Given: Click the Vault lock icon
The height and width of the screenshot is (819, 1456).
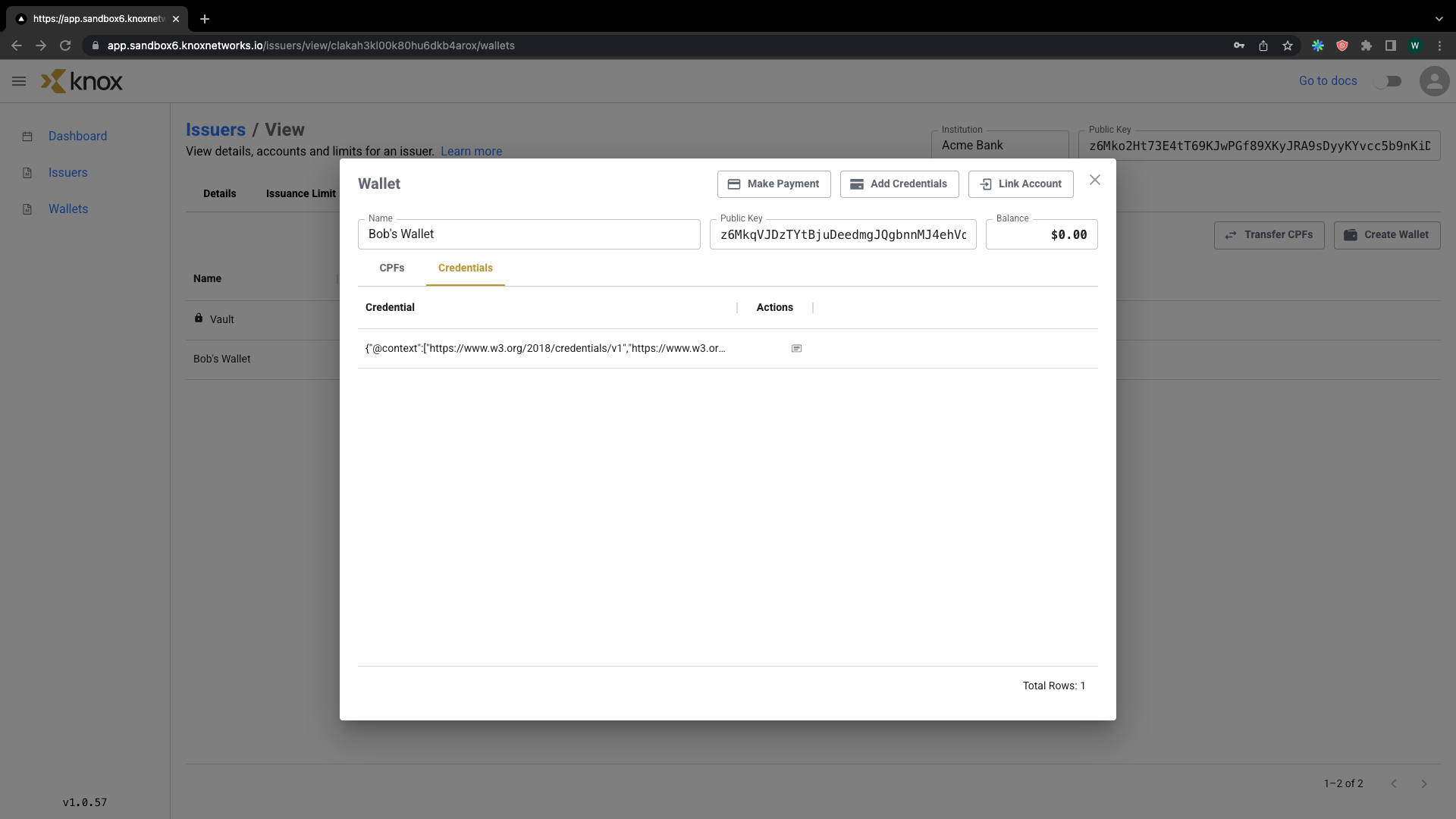Looking at the screenshot, I should point(198,318).
